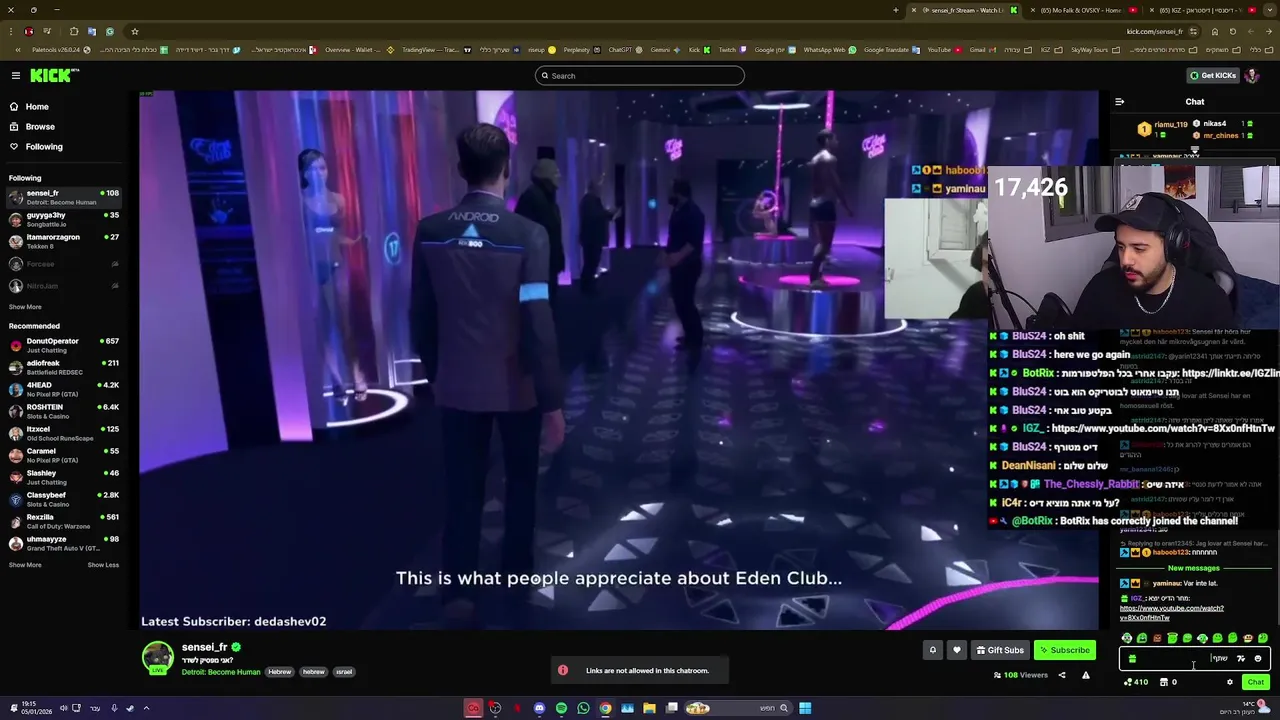This screenshot has width=1280, height=720.
Task: Toggle stream notification bell
Action: 933,650
